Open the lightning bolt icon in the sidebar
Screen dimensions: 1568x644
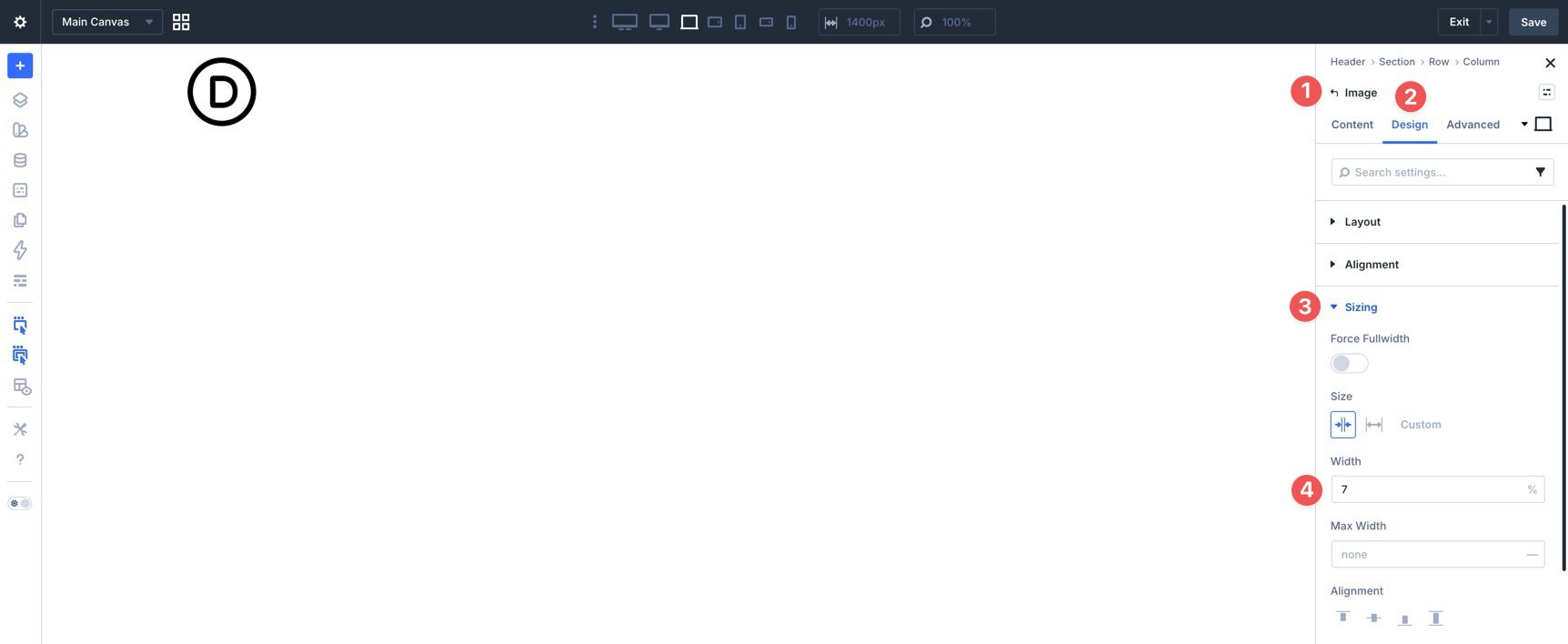[20, 250]
